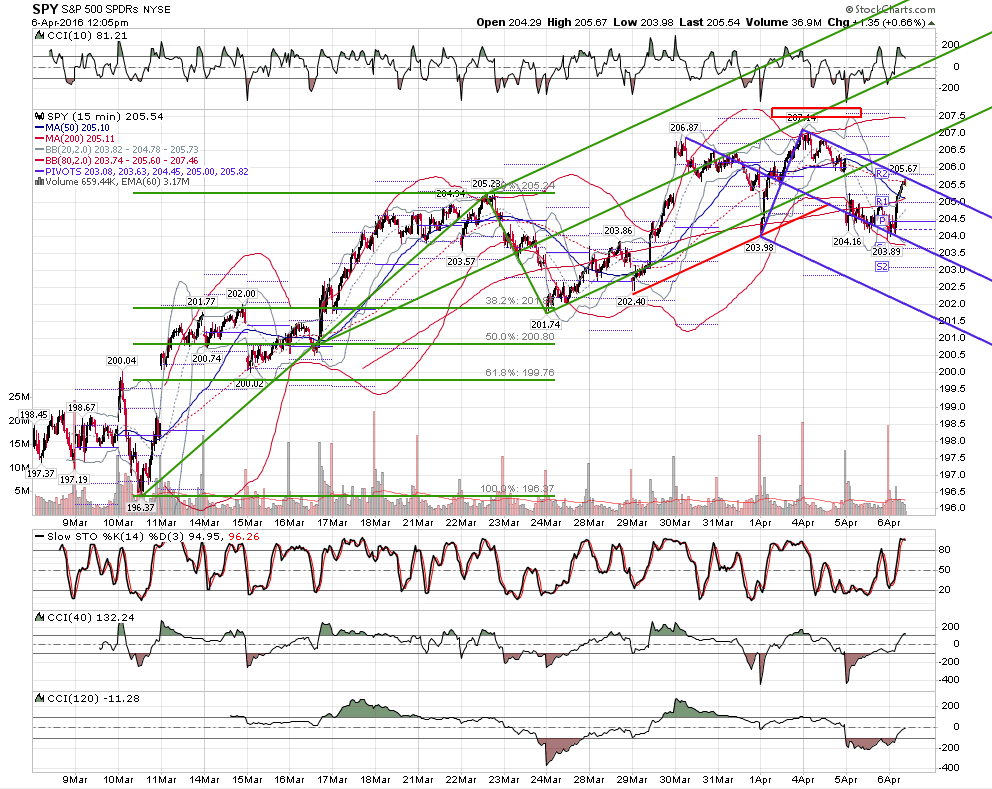
Task: Click the 196.37 low price label
Action: 140,507
